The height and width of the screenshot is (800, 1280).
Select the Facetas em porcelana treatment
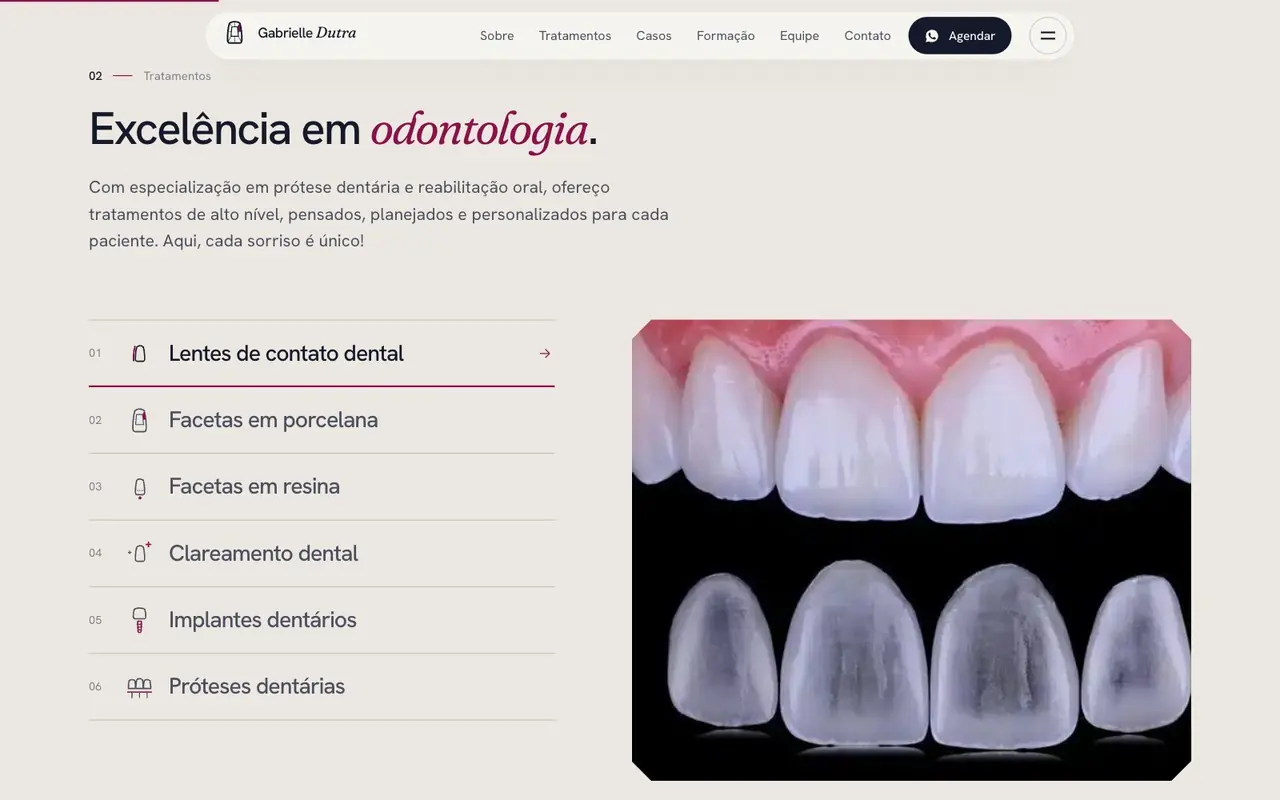[322, 420]
